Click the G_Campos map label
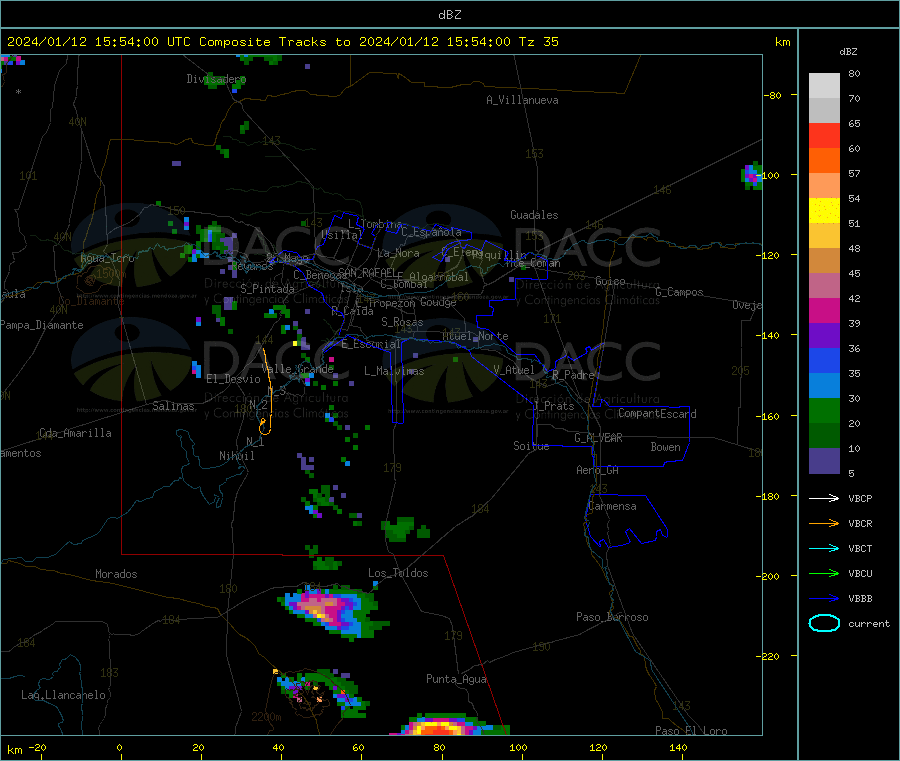The image size is (900, 761). coord(679,292)
